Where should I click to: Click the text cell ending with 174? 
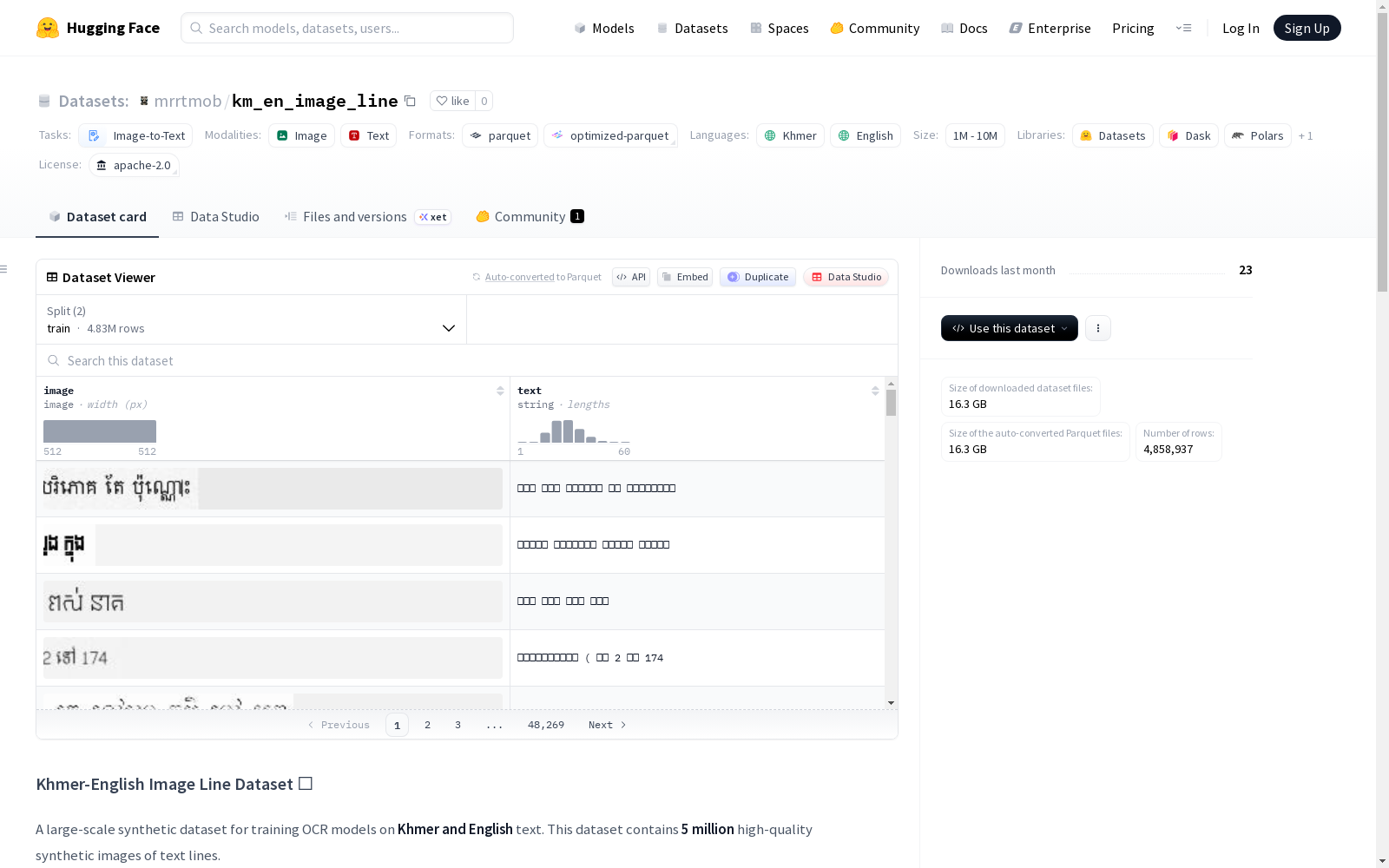[x=697, y=658]
